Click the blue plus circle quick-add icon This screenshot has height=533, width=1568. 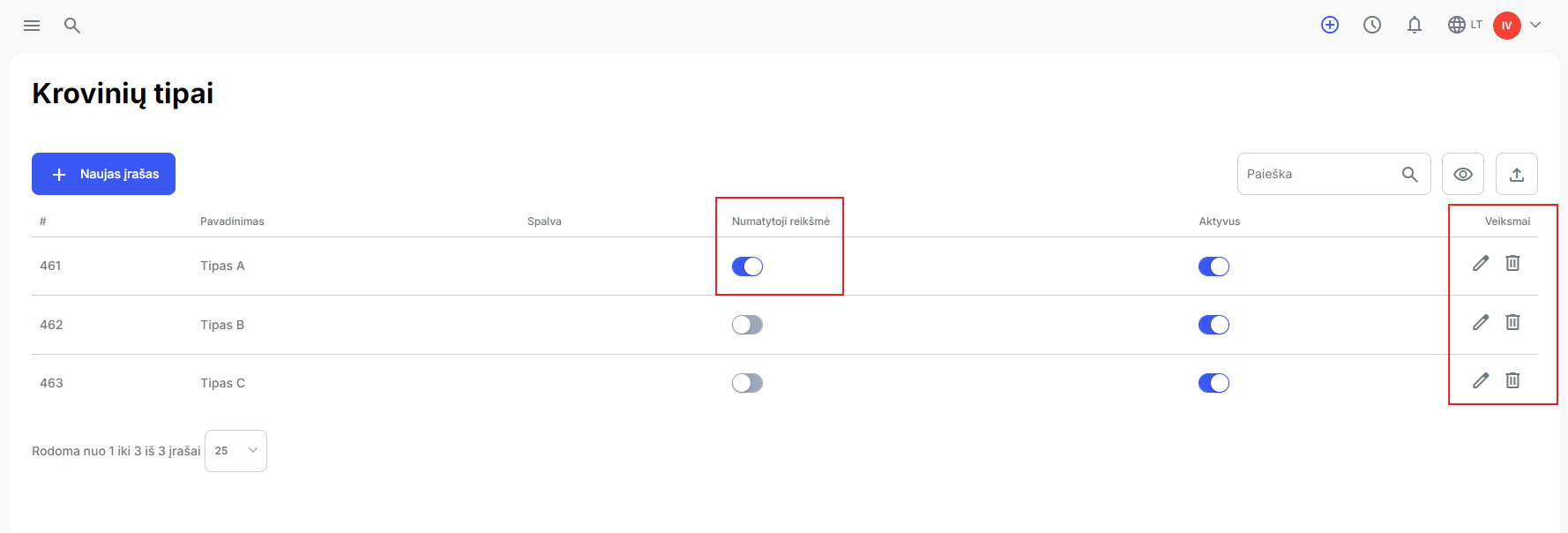(1330, 25)
